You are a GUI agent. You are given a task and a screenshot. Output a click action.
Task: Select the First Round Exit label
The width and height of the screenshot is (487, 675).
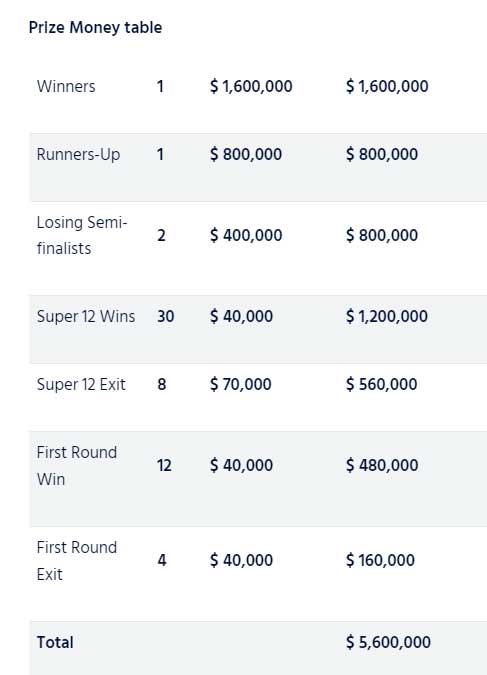click(x=77, y=560)
